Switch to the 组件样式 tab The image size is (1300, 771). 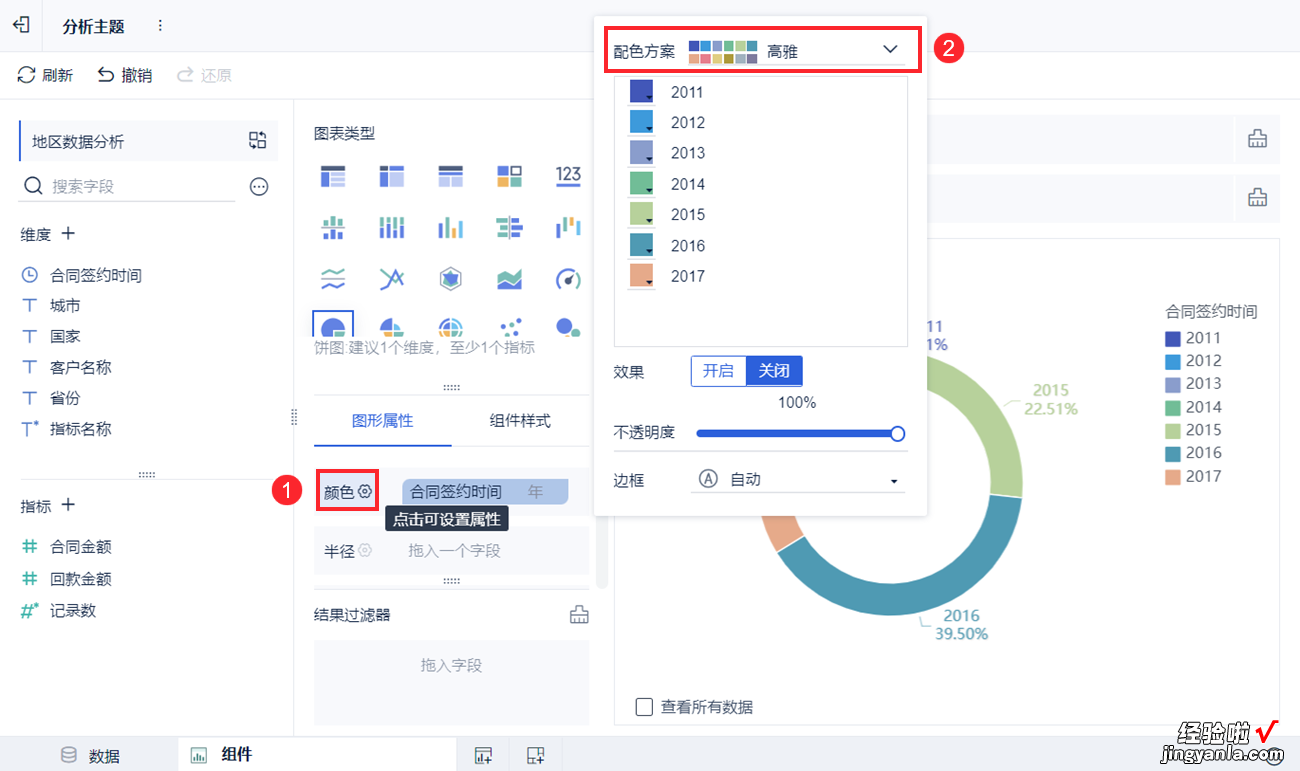coord(520,421)
